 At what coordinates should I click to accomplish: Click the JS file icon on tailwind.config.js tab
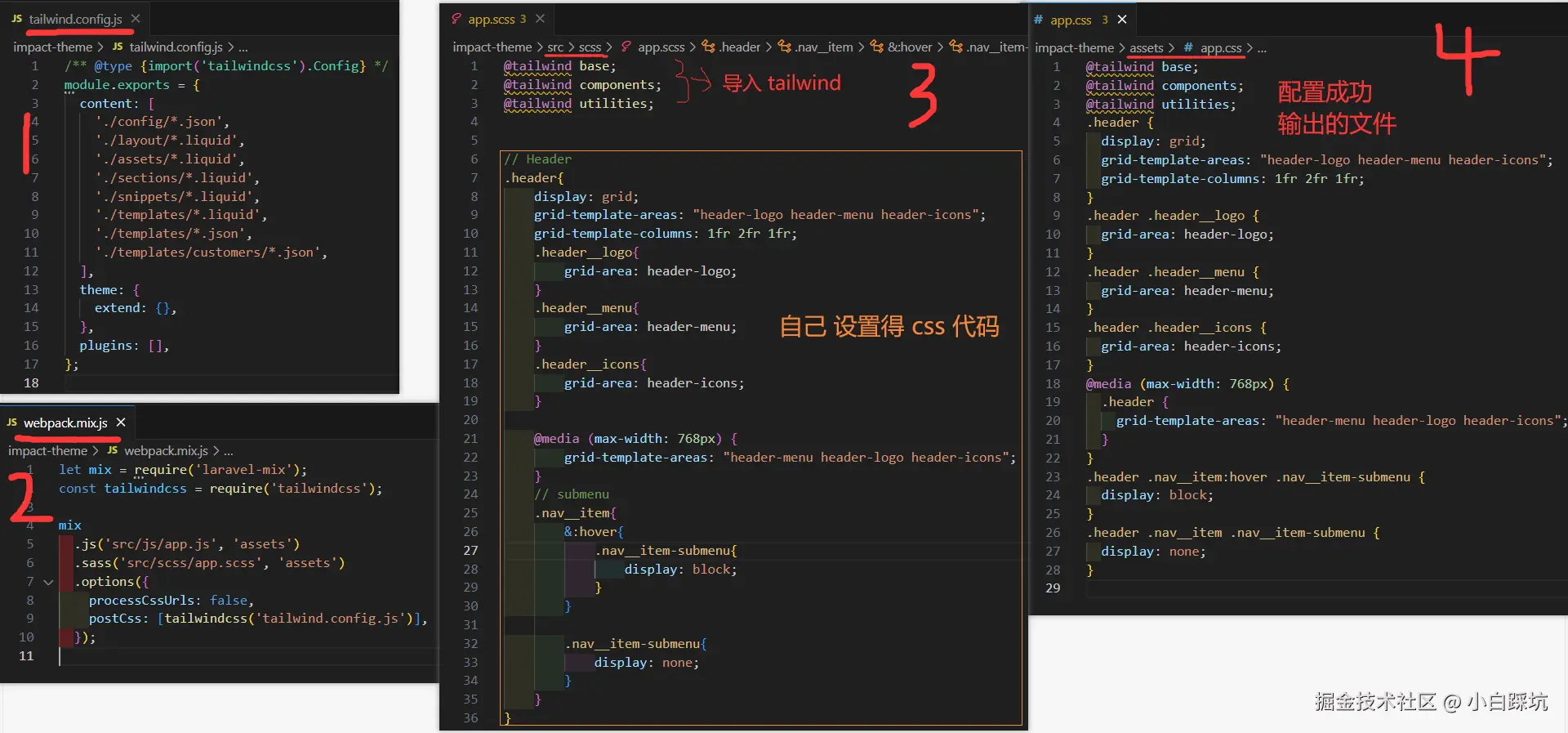16,19
